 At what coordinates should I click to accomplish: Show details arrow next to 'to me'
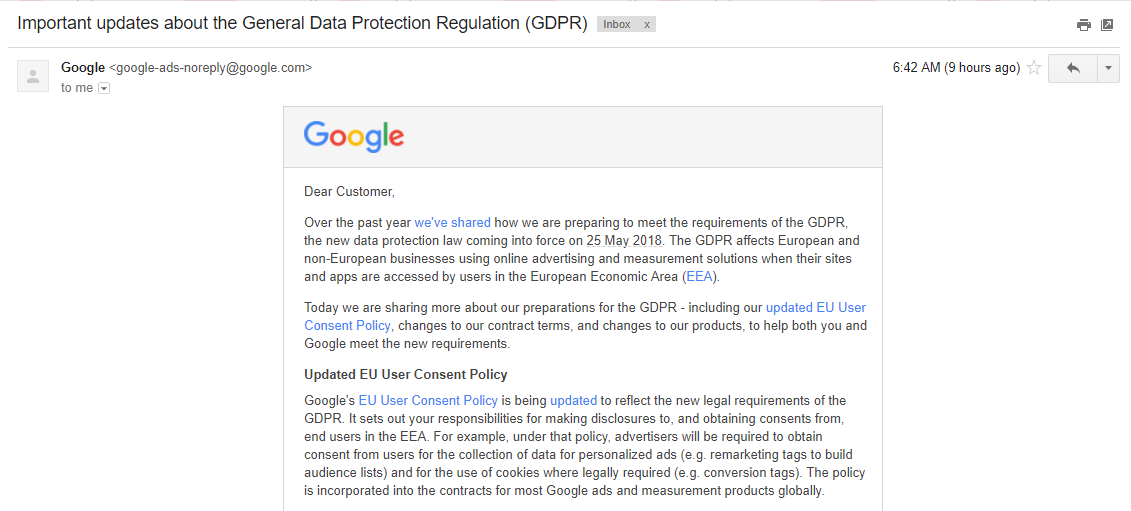coord(104,89)
